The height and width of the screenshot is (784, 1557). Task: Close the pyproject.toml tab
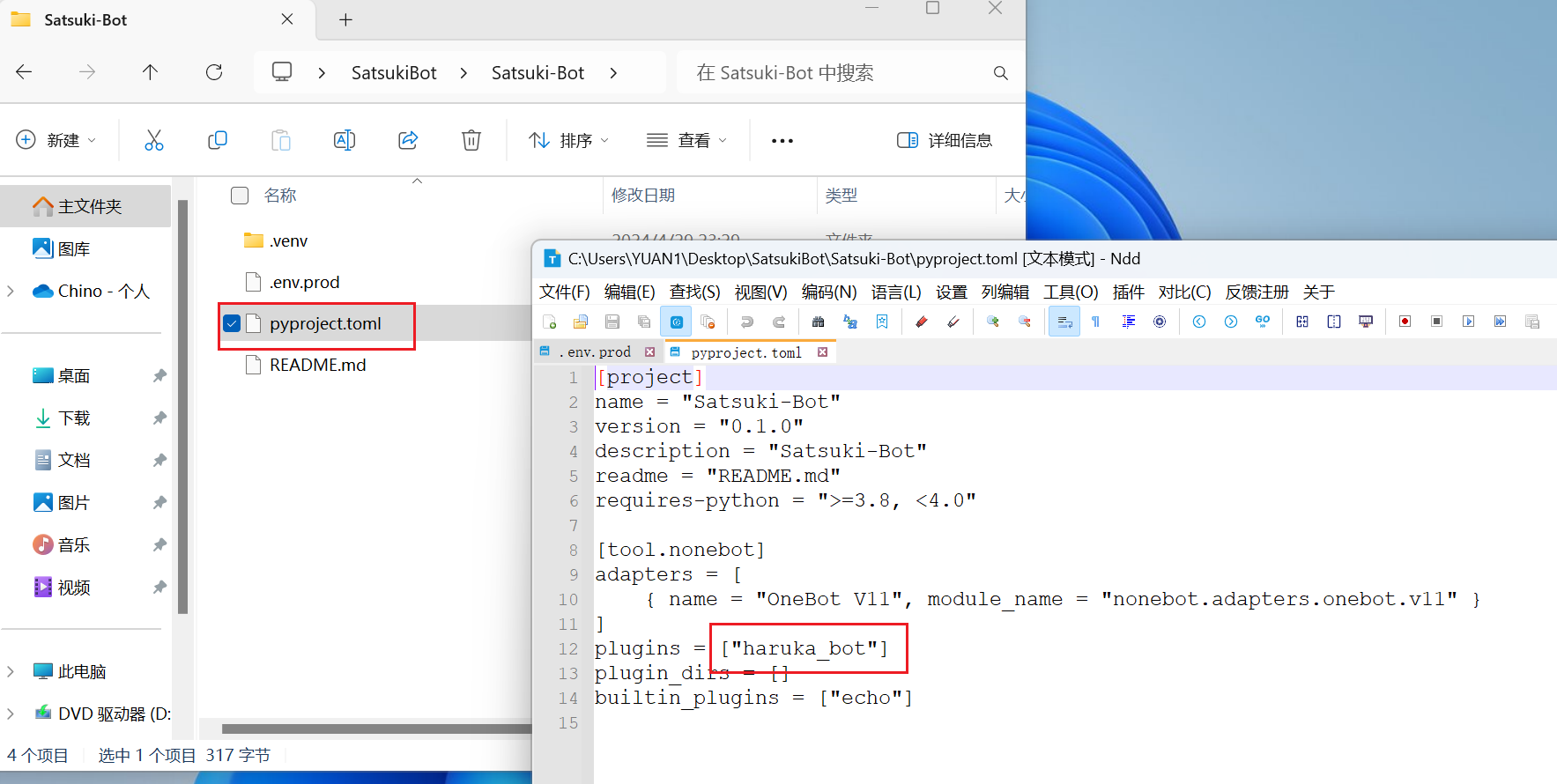tap(823, 351)
